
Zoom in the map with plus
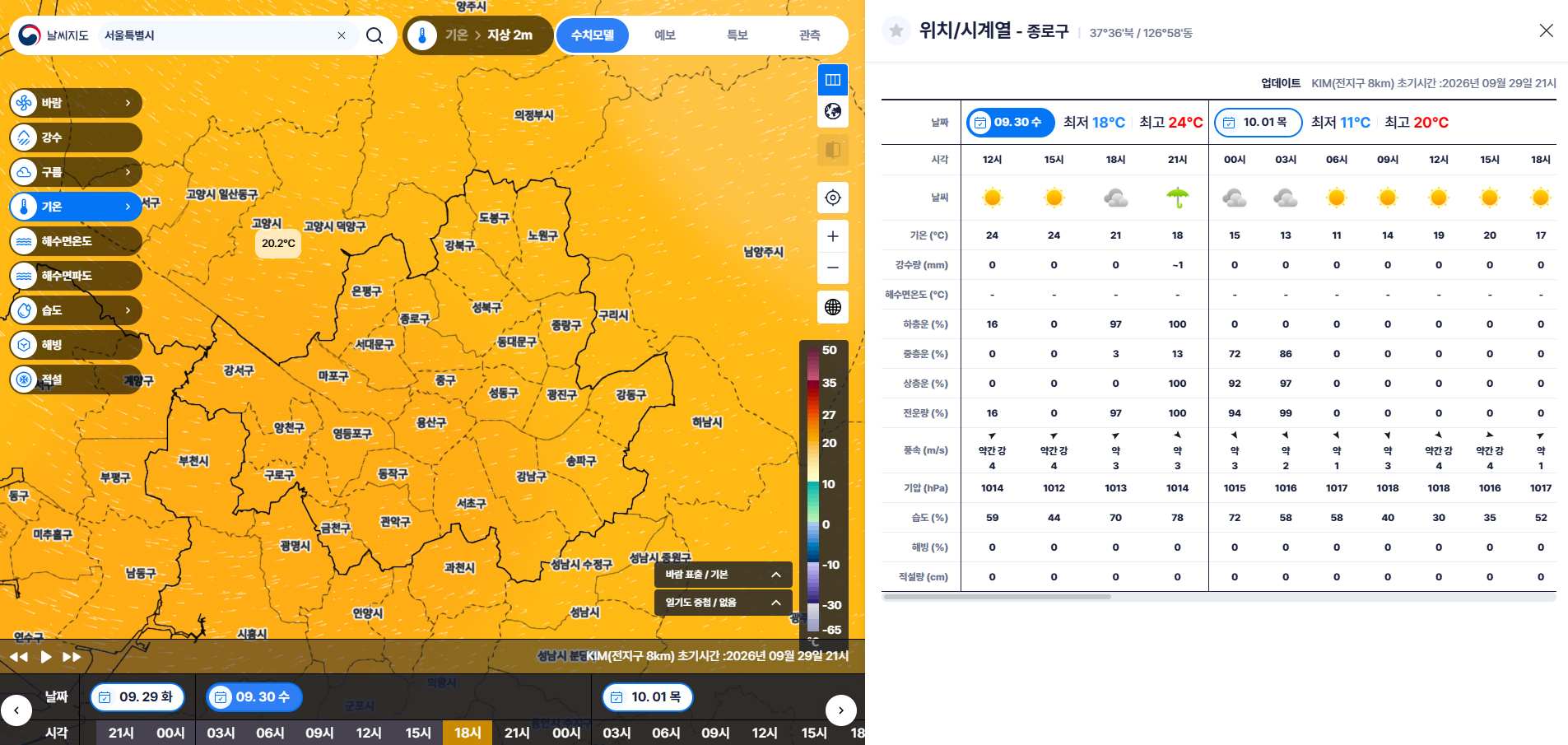[833, 236]
